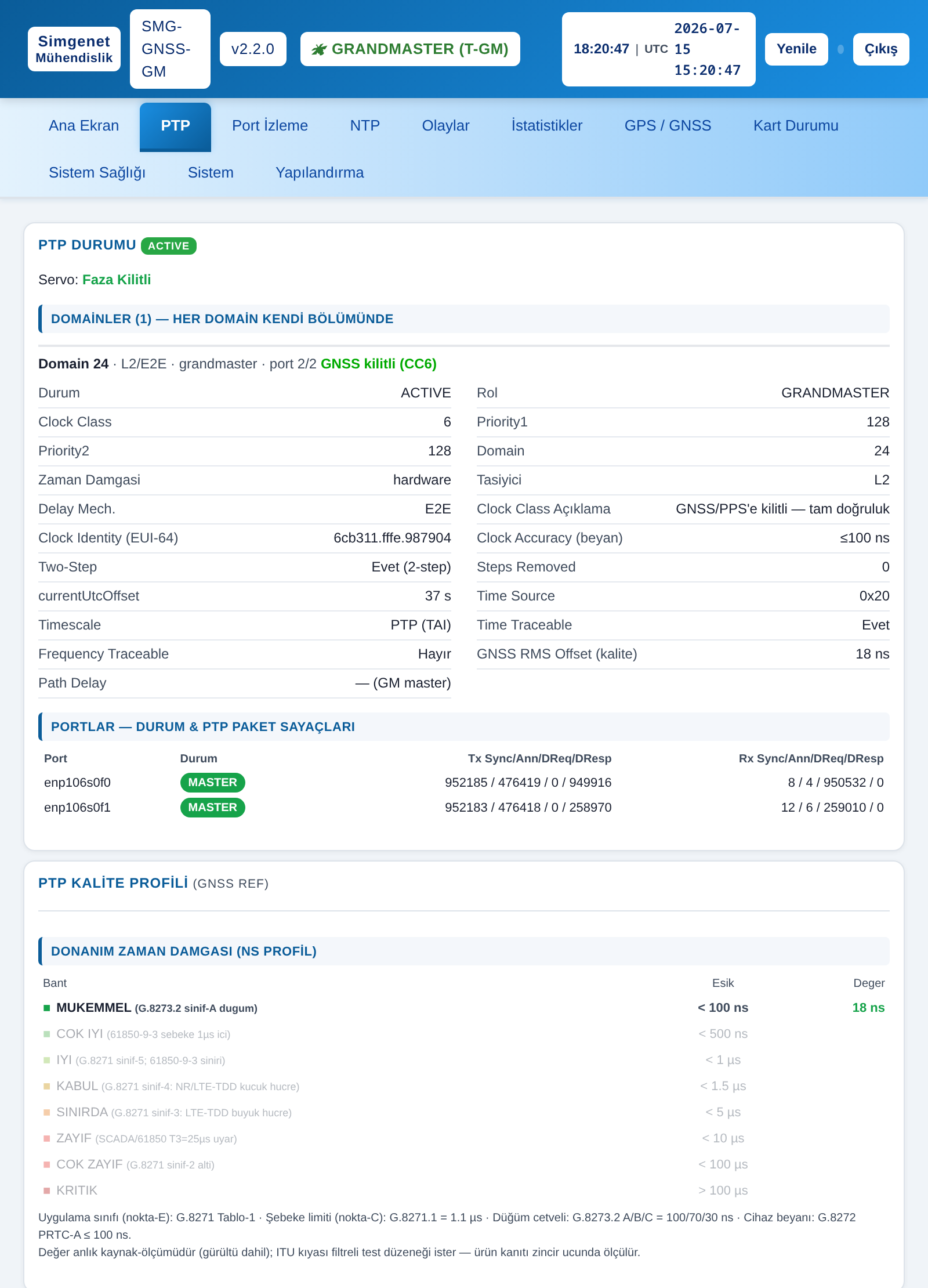The width and height of the screenshot is (928, 1288).
Task: Click the PTP KALİTE PROFİLİ heading
Action: 113,883
